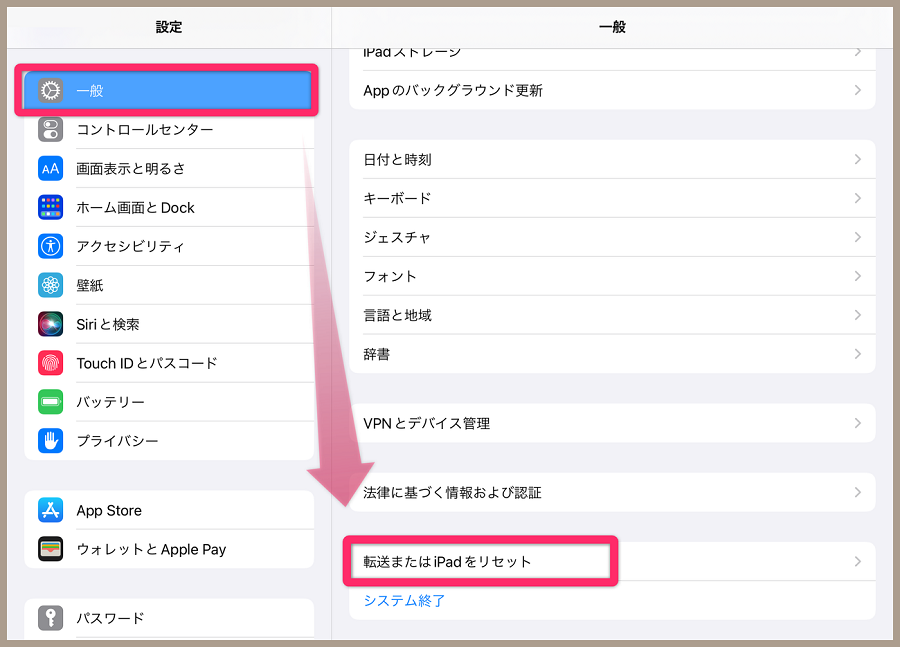Select バッテリー in the sidebar
The height and width of the screenshot is (647, 900).
pos(169,402)
